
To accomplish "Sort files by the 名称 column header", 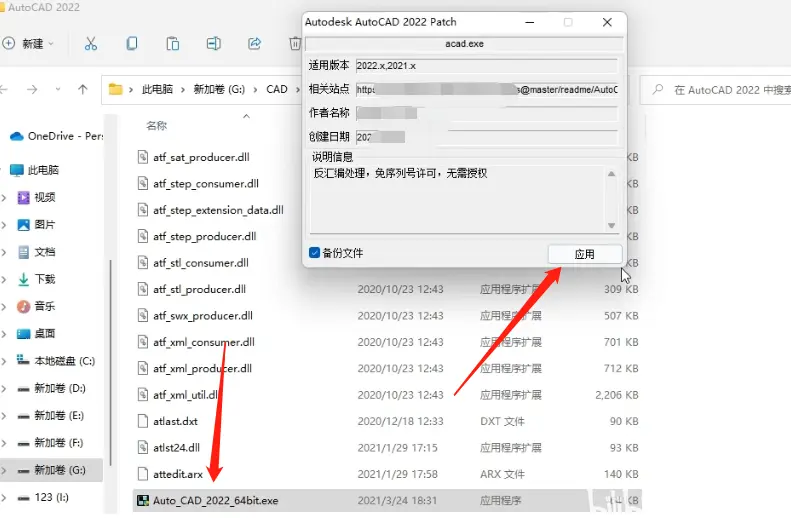I will [156, 126].
